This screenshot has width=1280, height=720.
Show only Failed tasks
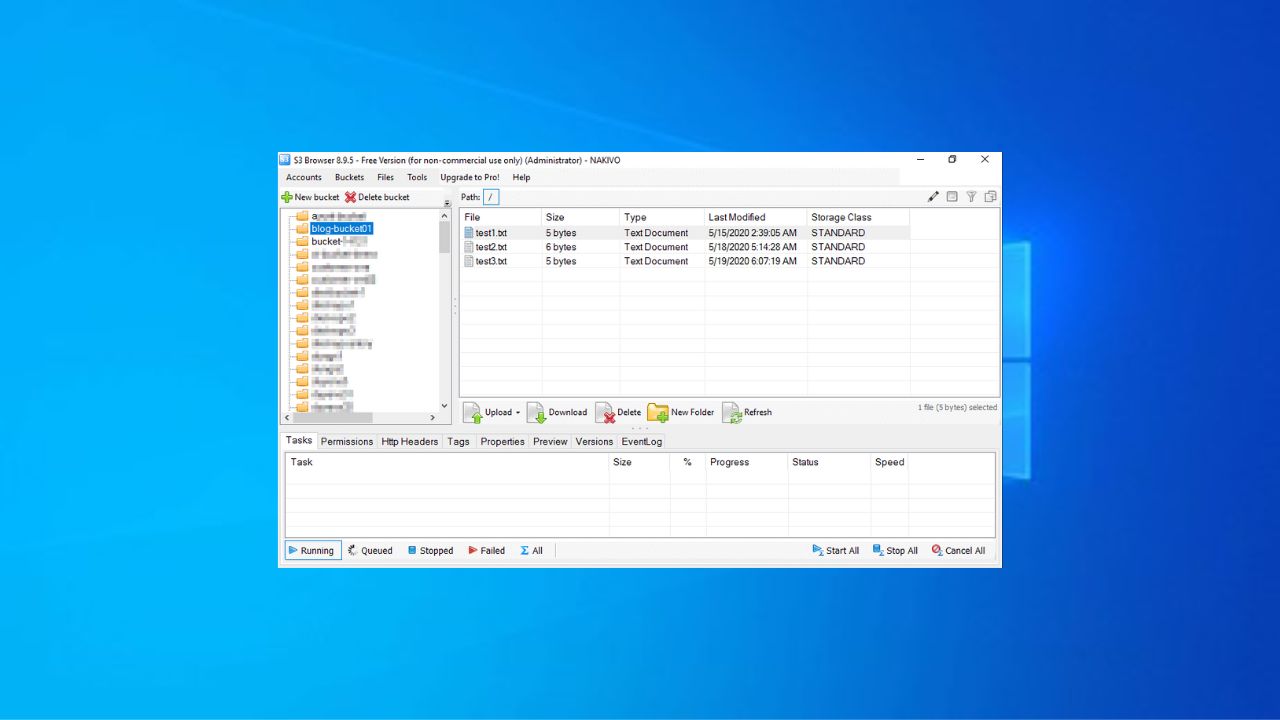[486, 550]
